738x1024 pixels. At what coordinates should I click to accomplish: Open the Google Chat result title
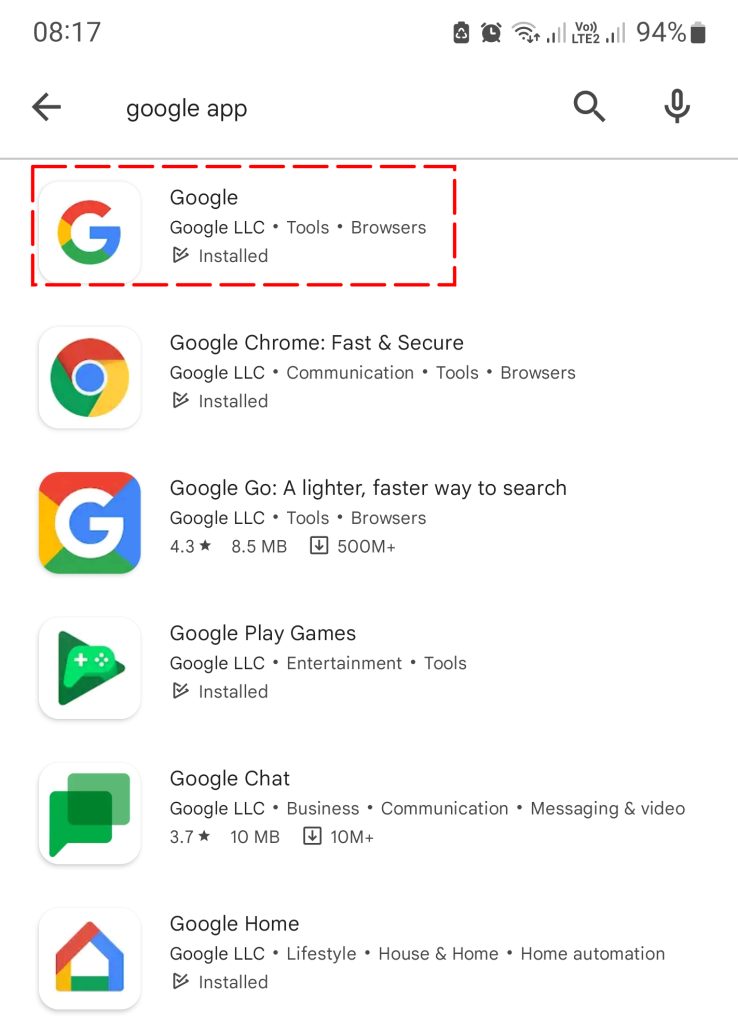(230, 778)
